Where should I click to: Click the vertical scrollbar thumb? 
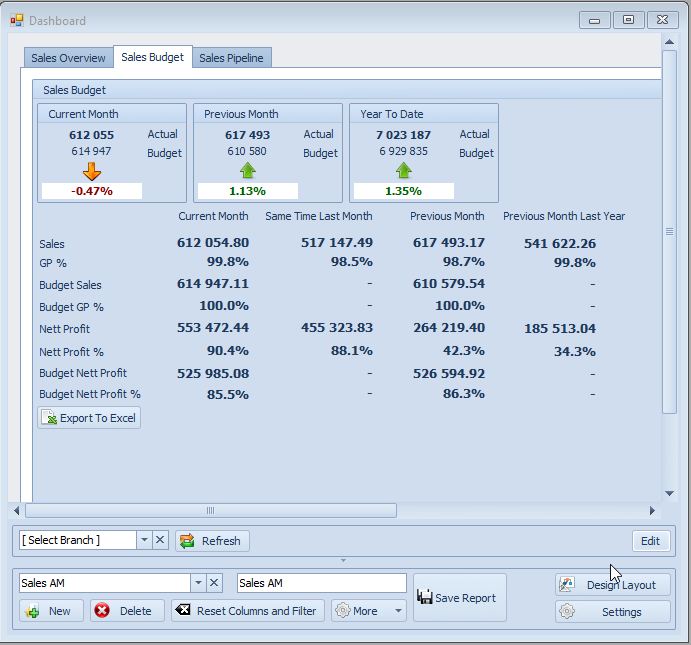pos(669,232)
